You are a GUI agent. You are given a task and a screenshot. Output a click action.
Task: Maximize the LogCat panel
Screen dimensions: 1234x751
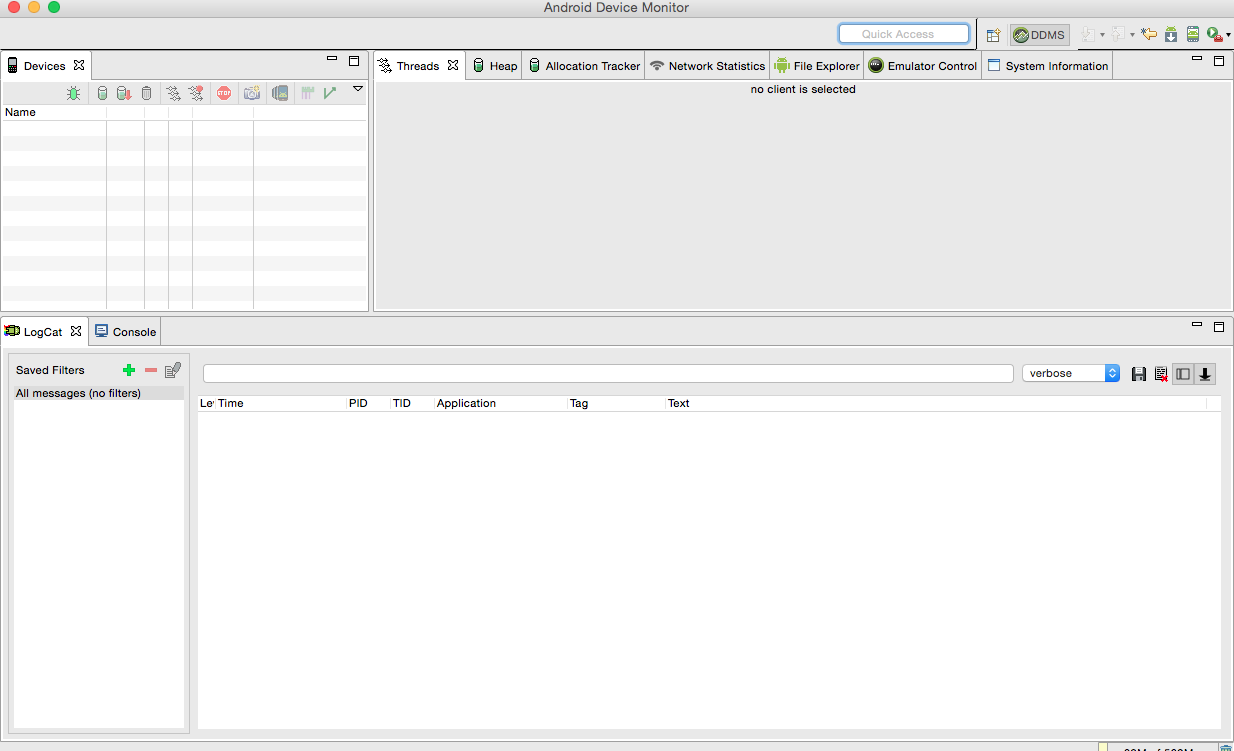[1219, 327]
